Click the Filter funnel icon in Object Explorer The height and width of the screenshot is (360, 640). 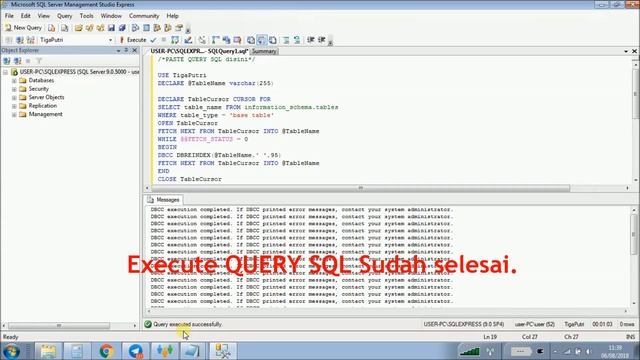point(39,61)
